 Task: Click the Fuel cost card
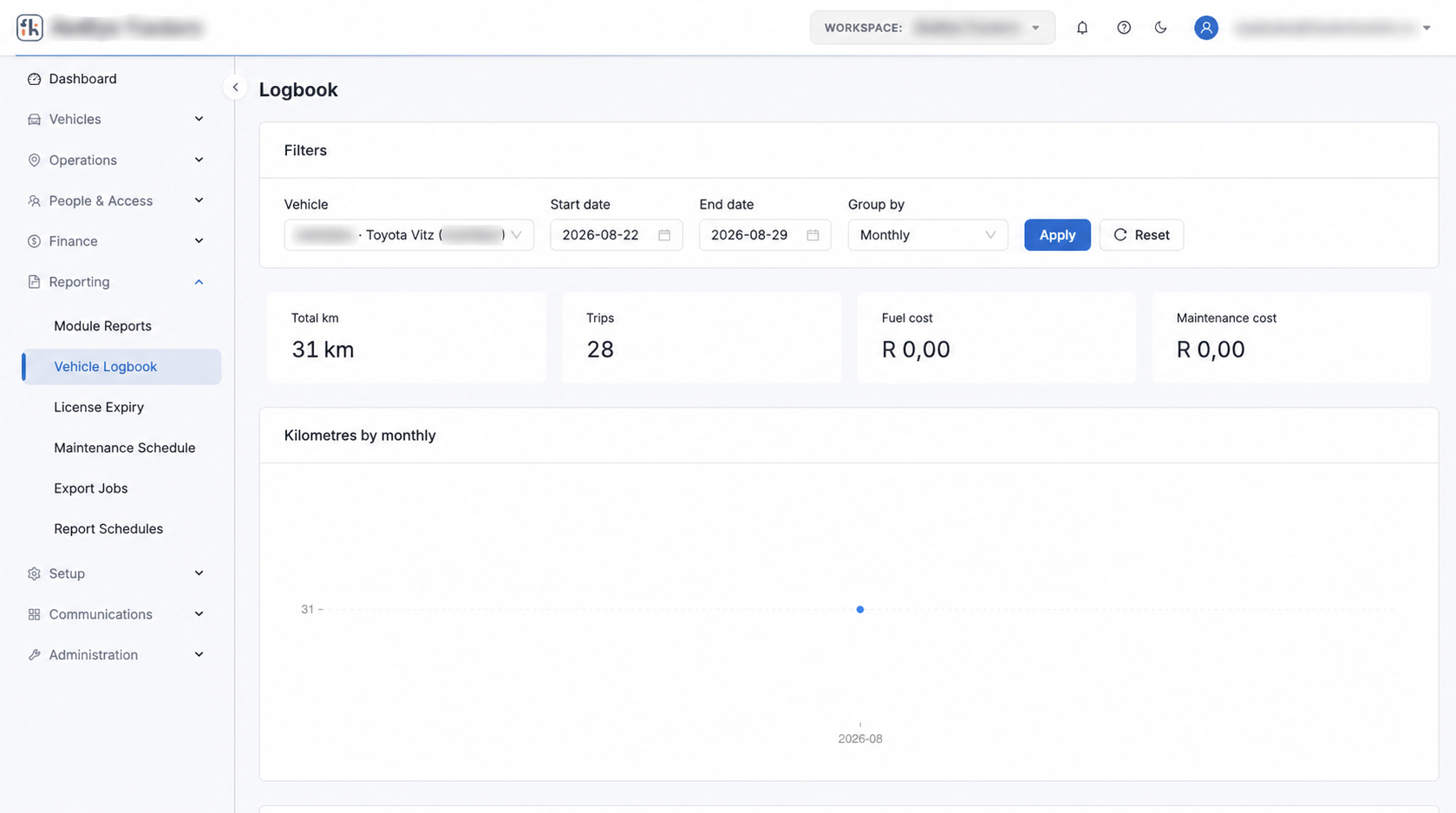[996, 338]
